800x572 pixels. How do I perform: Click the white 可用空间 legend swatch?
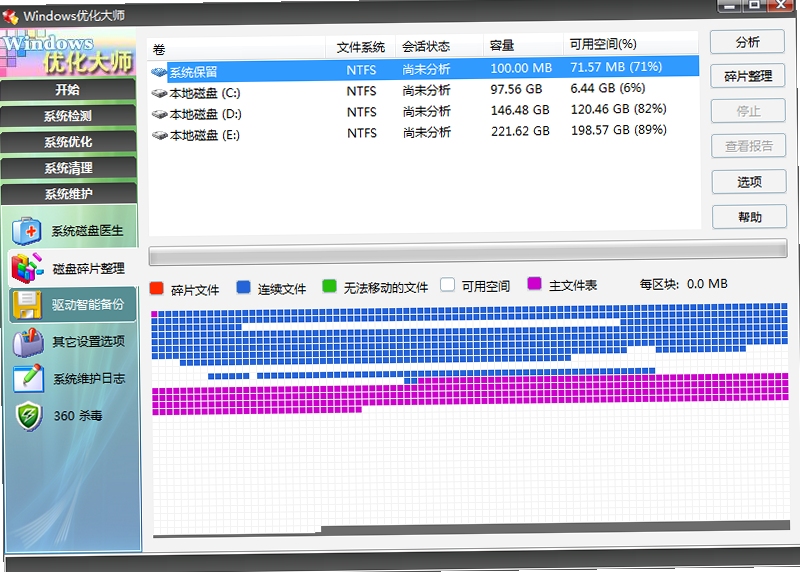pyautogui.click(x=447, y=285)
